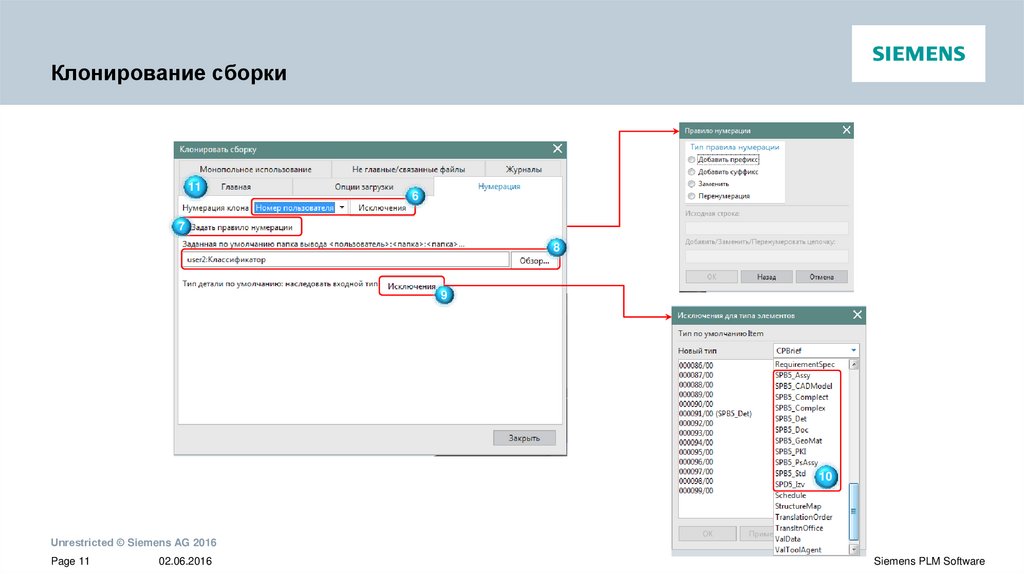Close the Клонировать сборку dialog
Viewport: 1024px width, 574px height.
(x=557, y=149)
